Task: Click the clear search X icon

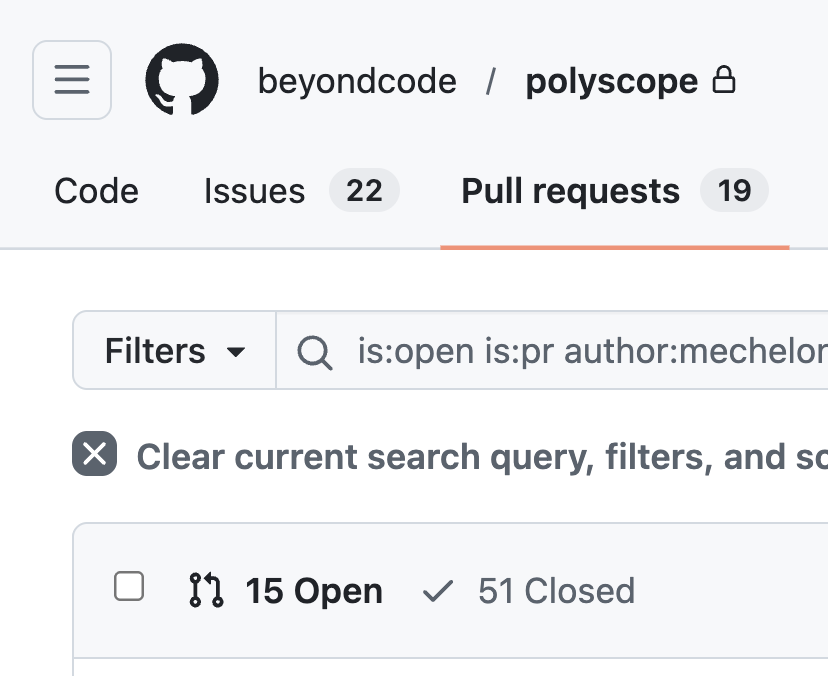Action: click(95, 454)
